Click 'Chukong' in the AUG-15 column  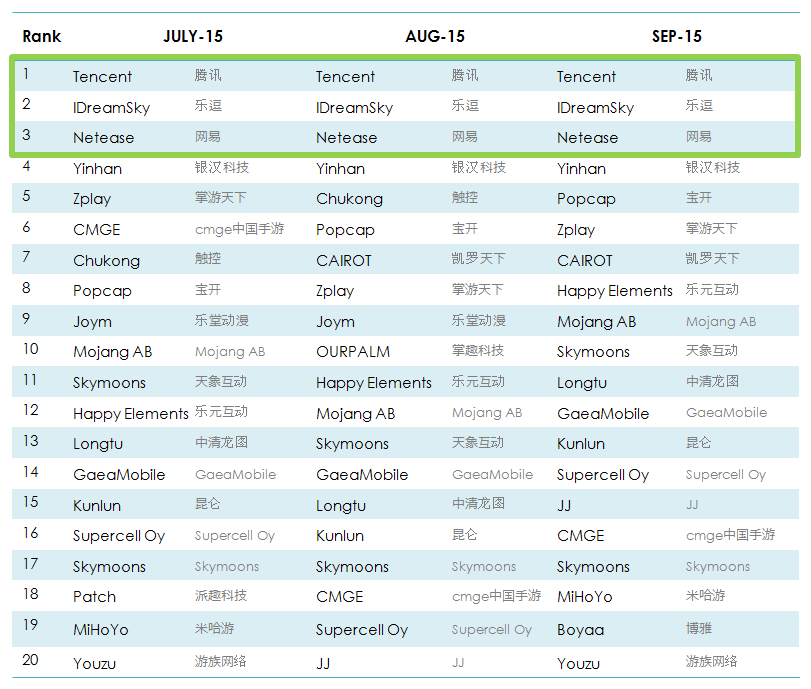coord(350,199)
